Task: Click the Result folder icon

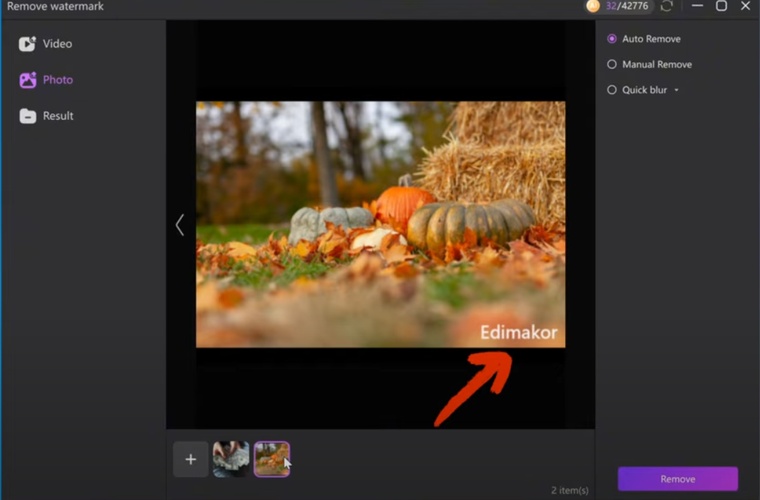Action: pos(28,116)
